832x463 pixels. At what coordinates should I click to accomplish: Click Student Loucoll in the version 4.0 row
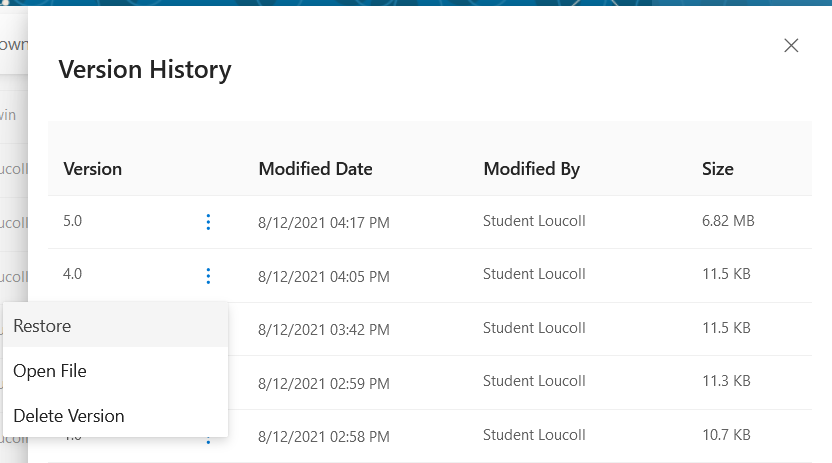click(534, 274)
